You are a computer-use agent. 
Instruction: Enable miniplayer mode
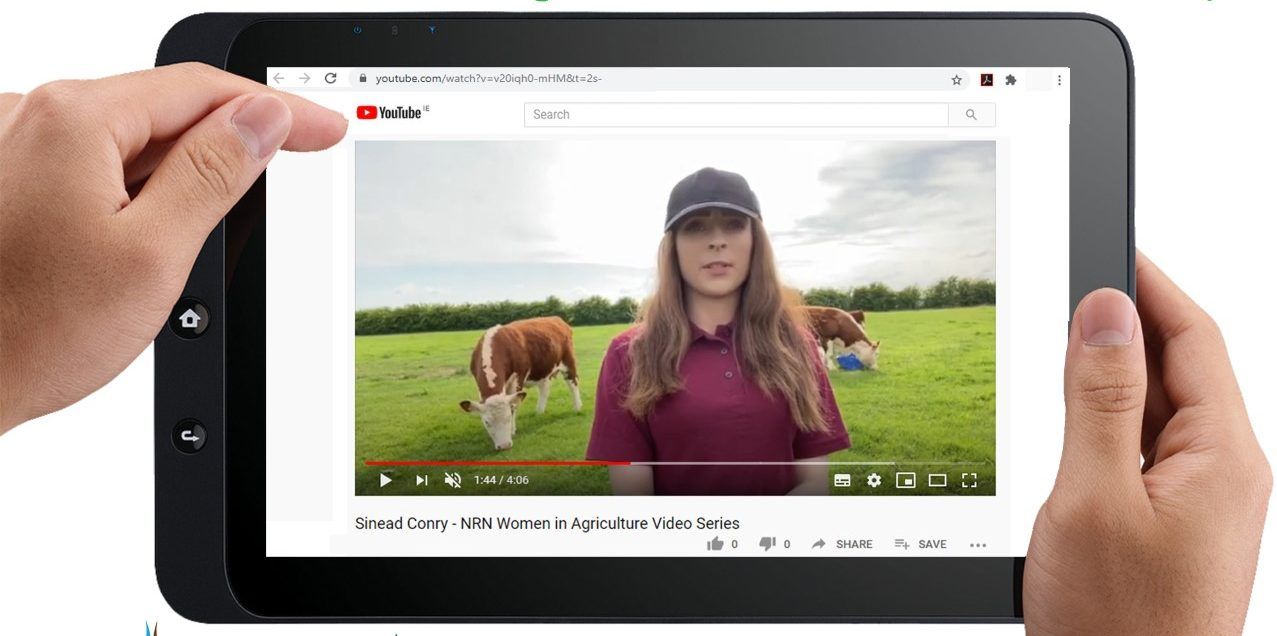click(x=906, y=480)
